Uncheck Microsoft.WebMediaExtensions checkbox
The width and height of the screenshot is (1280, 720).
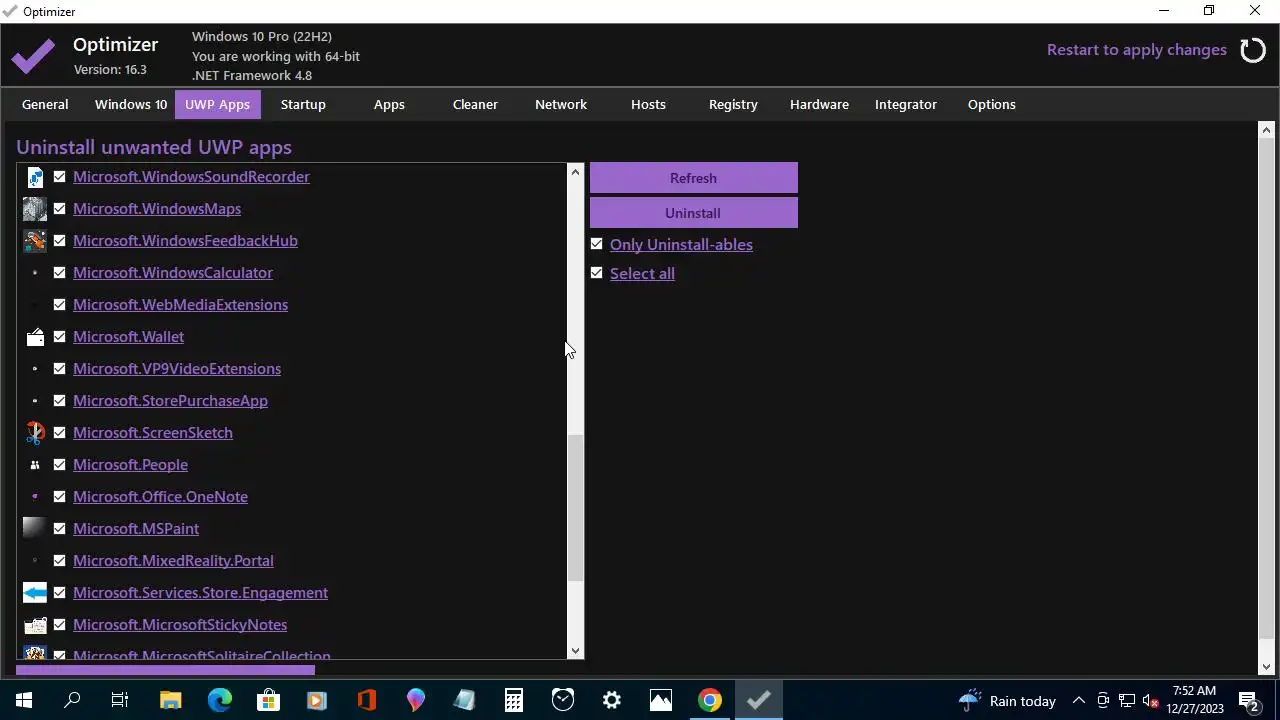[59, 305]
